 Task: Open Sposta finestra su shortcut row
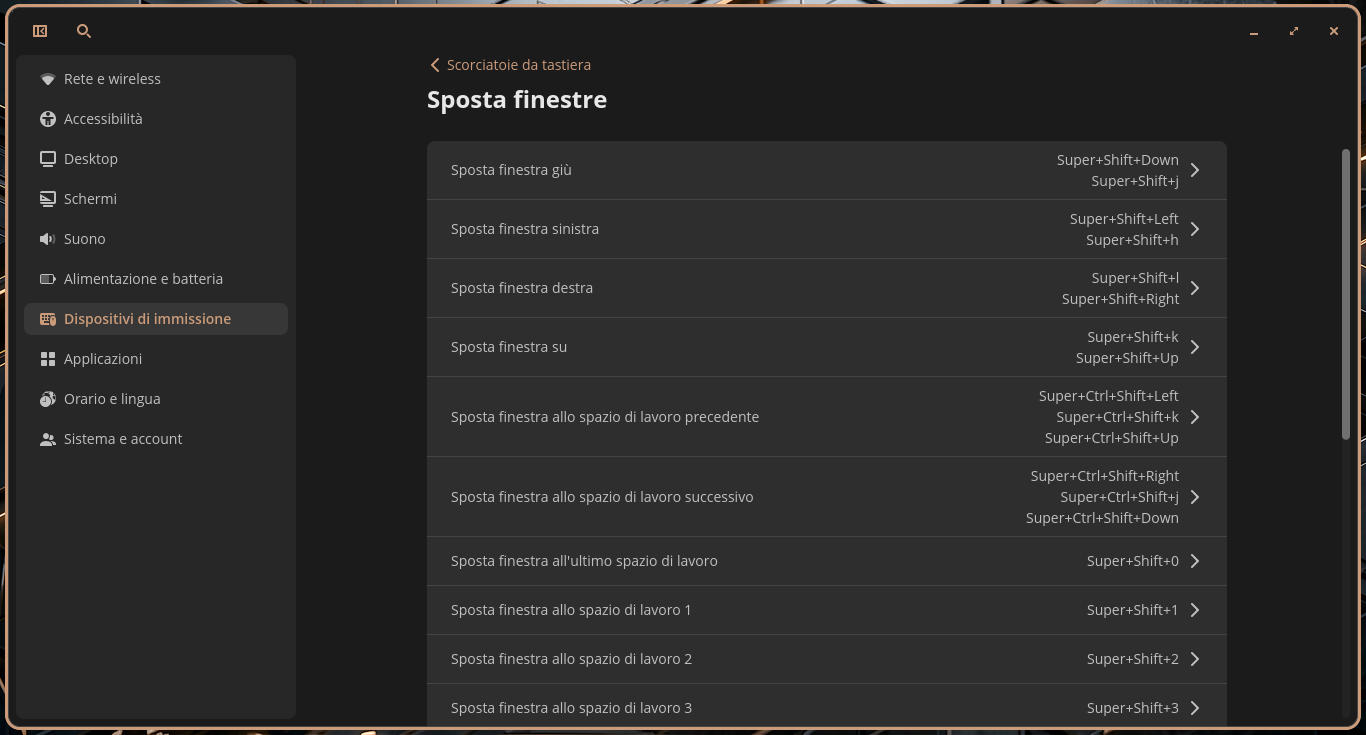[827, 347]
